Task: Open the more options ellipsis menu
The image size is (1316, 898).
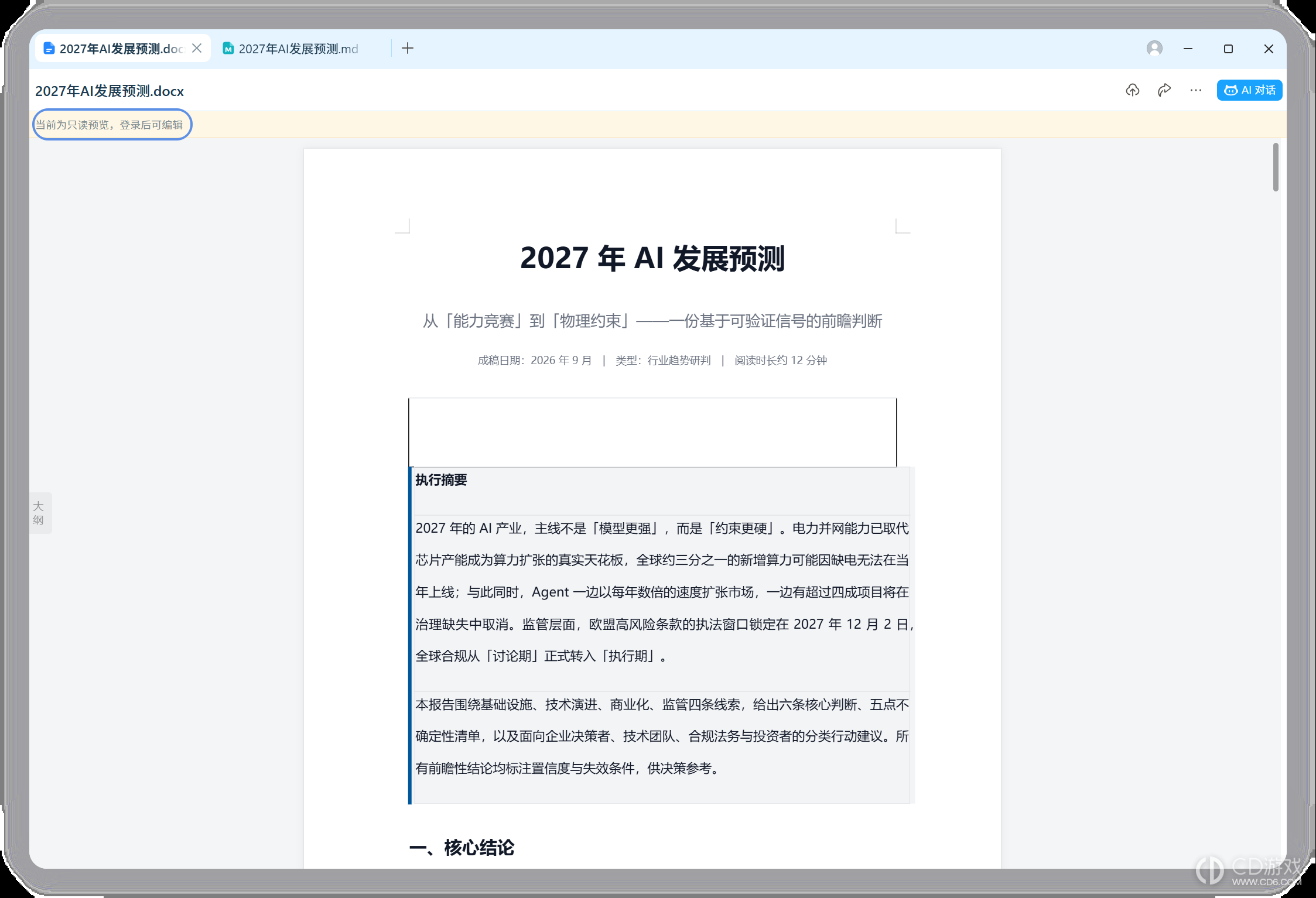Action: 1196,90
